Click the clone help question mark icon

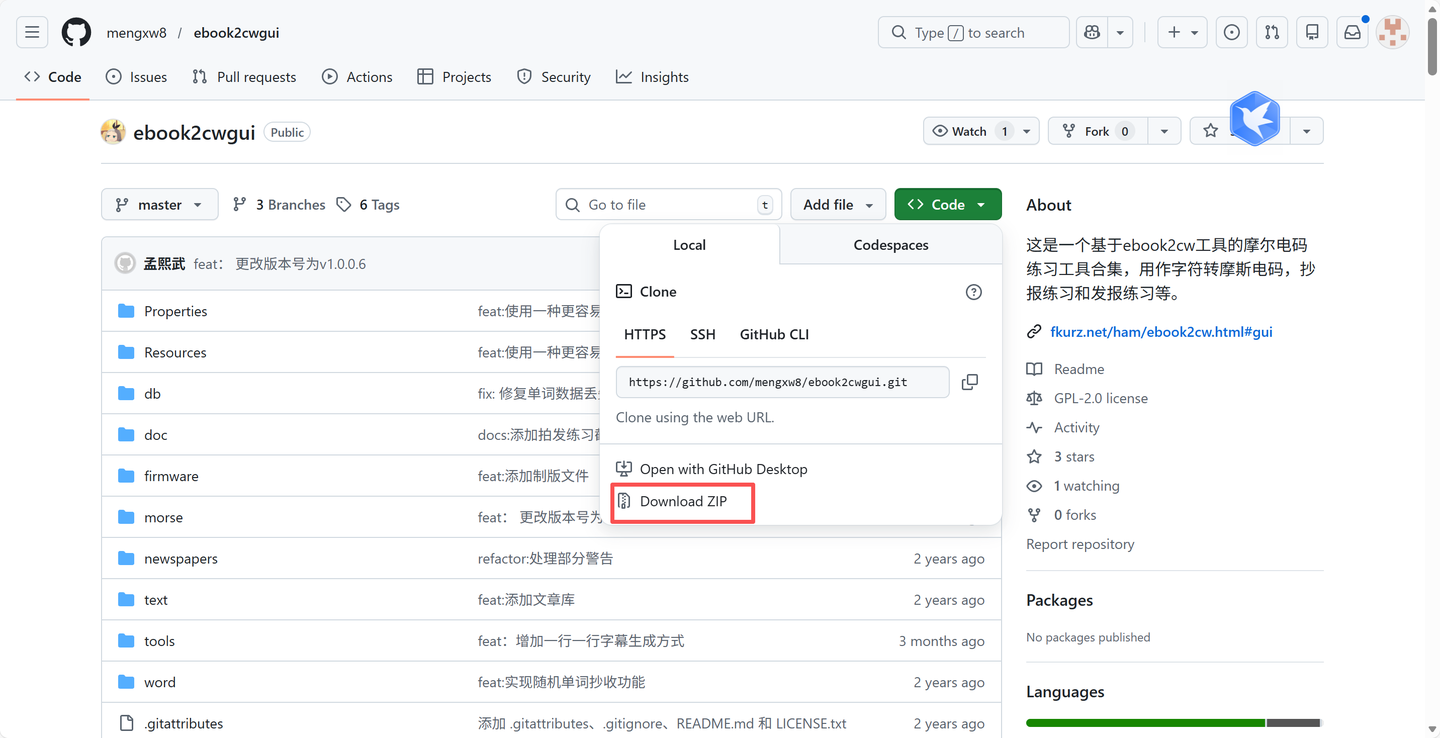click(973, 292)
